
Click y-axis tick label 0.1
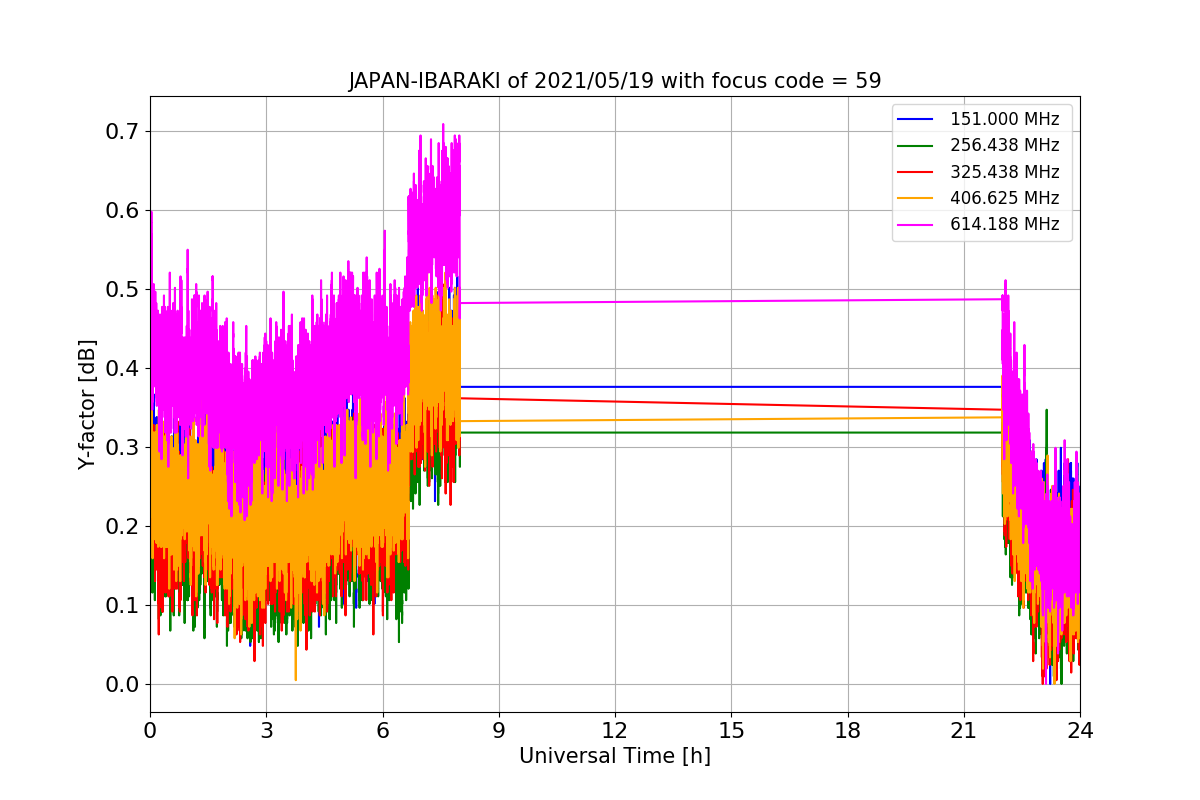[x=123, y=606]
